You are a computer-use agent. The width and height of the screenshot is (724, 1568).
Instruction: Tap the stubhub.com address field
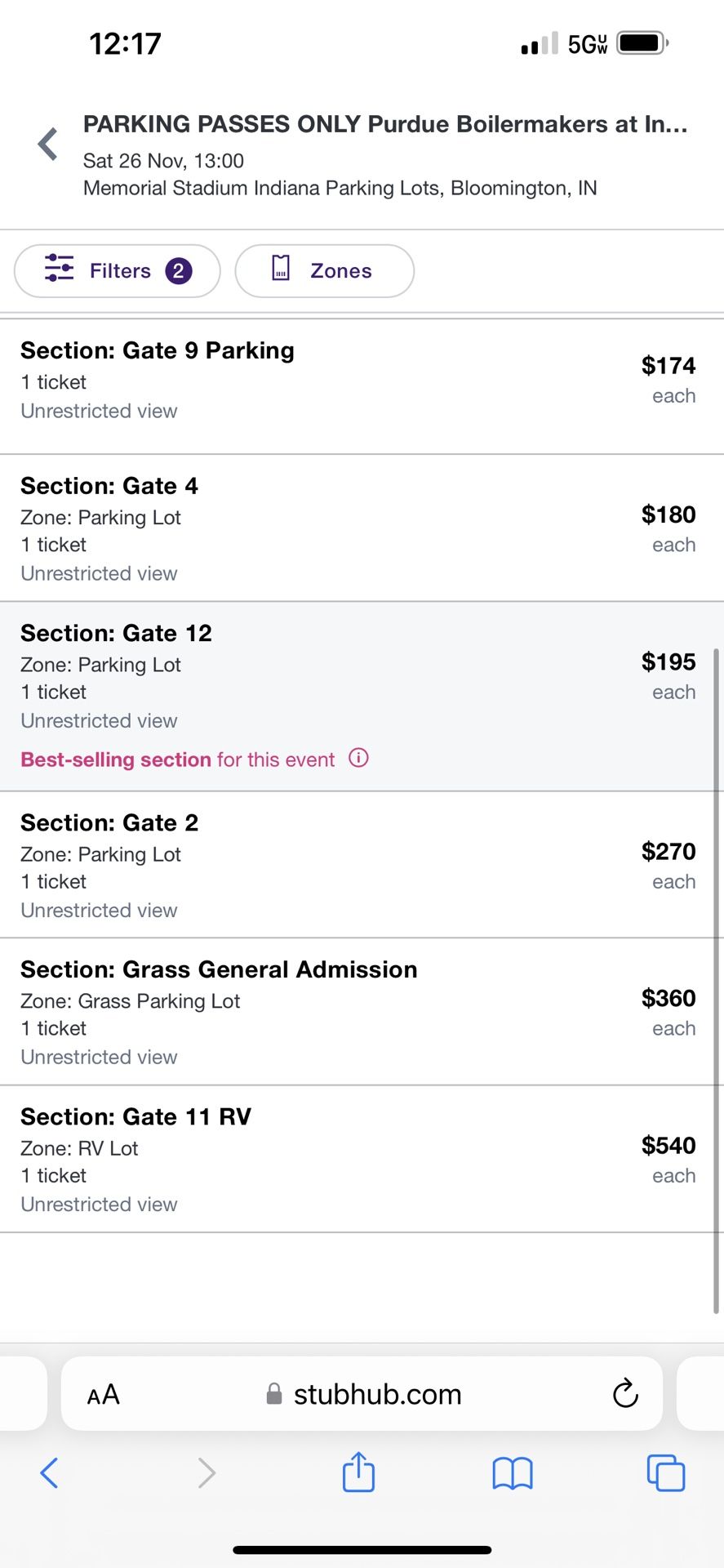(362, 1393)
